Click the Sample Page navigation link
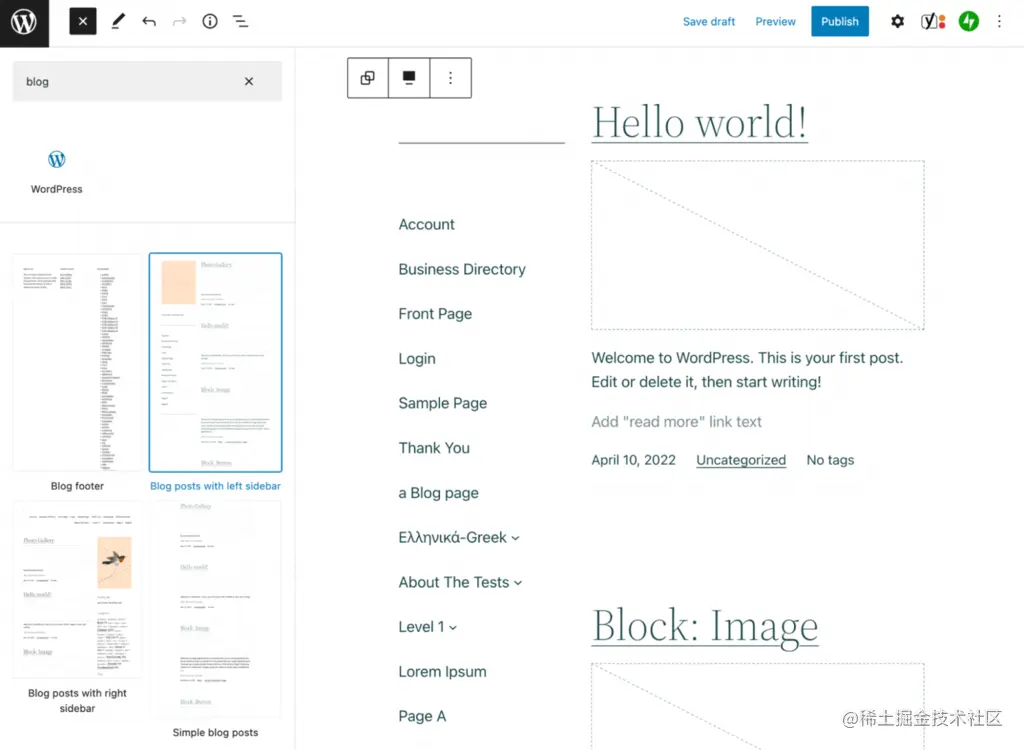This screenshot has height=750, width=1024. pyautogui.click(x=443, y=403)
